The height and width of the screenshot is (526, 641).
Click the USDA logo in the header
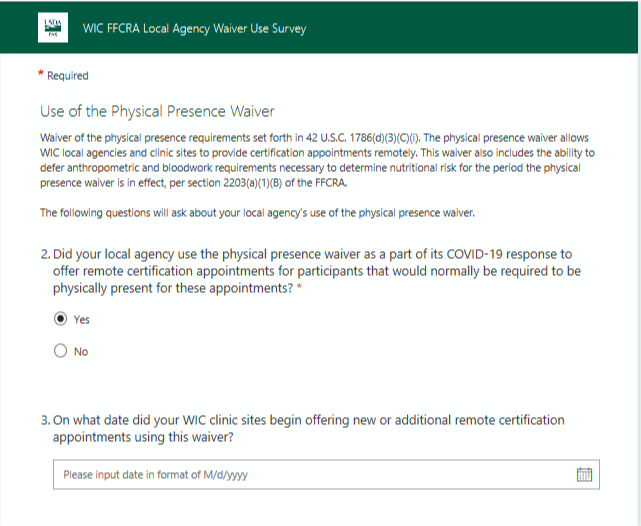pyautogui.click(x=53, y=27)
